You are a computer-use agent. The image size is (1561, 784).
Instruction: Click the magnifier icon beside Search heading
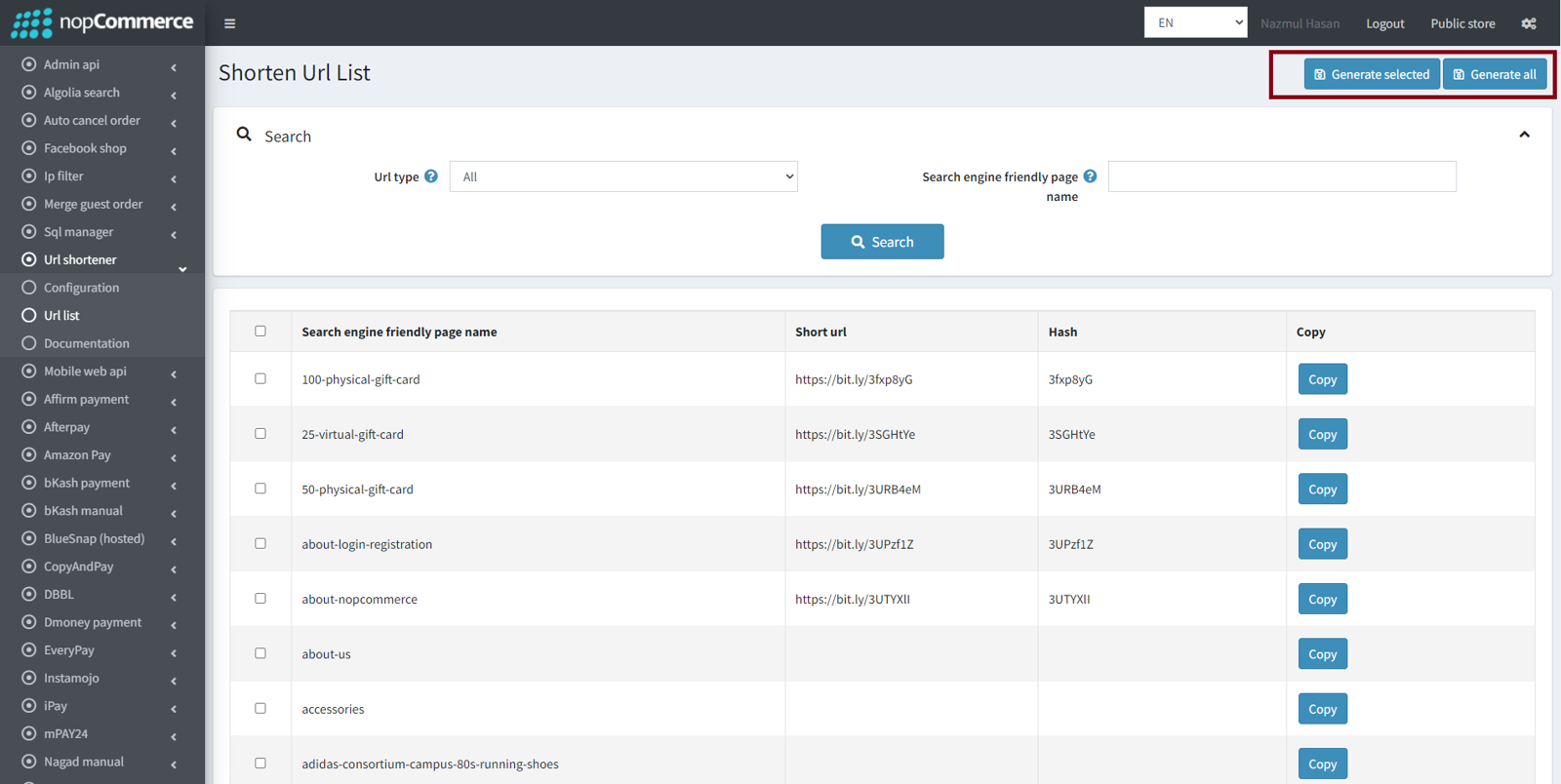(x=244, y=135)
